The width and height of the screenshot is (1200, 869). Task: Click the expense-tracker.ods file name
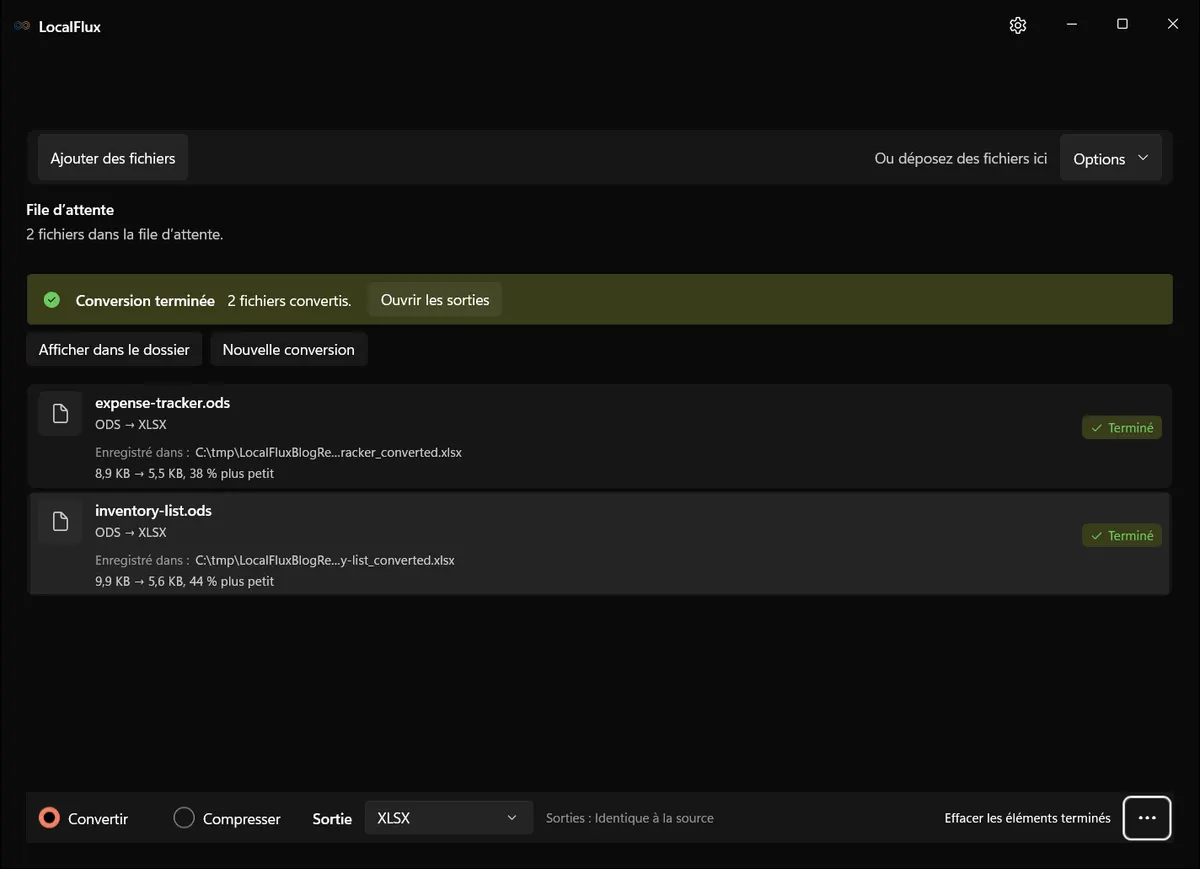pos(163,403)
